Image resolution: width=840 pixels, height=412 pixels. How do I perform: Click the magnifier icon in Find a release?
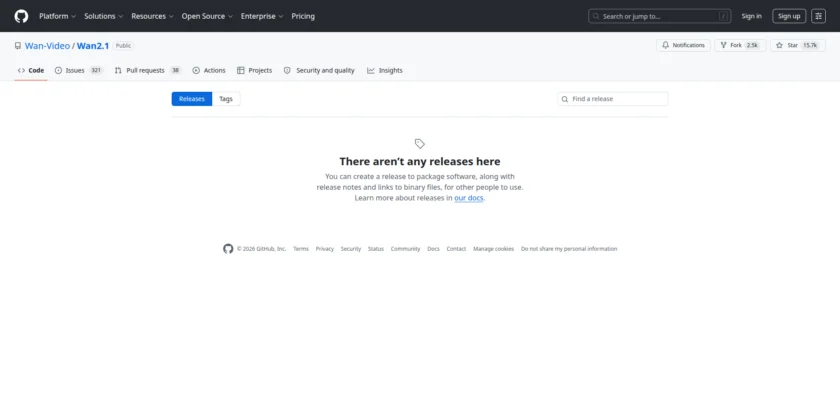565,99
